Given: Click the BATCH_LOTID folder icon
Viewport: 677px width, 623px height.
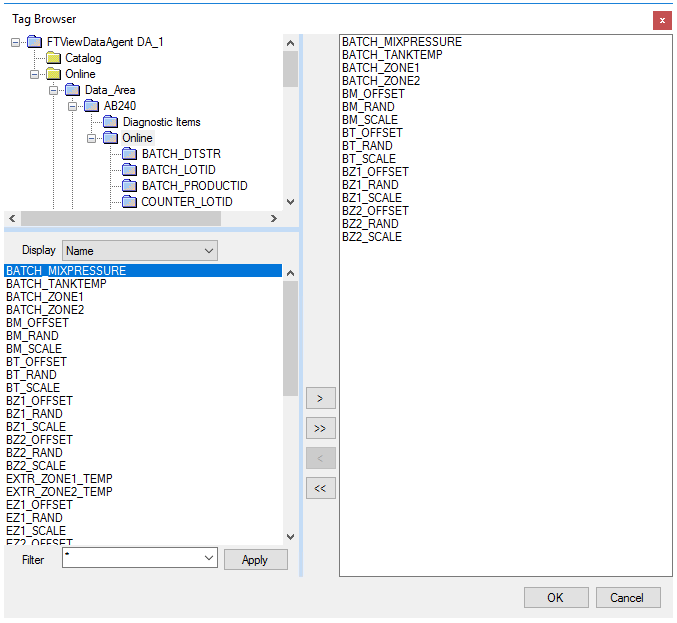Looking at the screenshot, I should point(130,170).
